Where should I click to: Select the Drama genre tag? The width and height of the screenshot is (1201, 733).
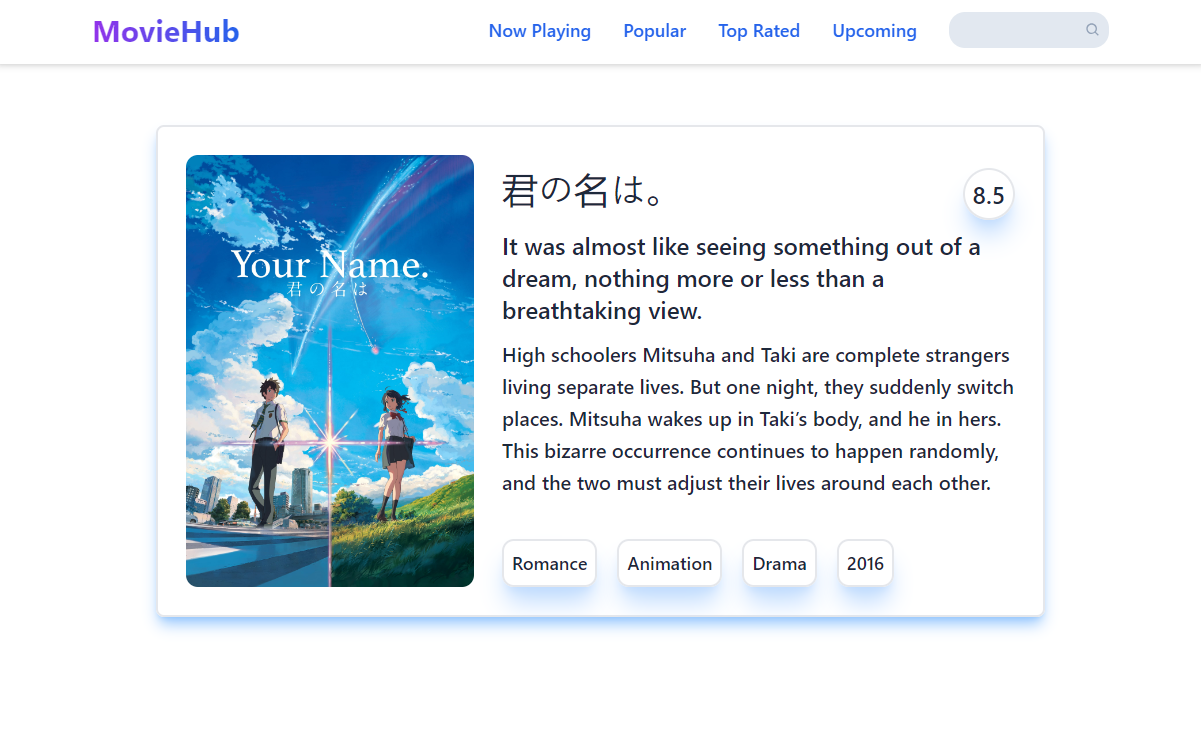click(x=780, y=563)
